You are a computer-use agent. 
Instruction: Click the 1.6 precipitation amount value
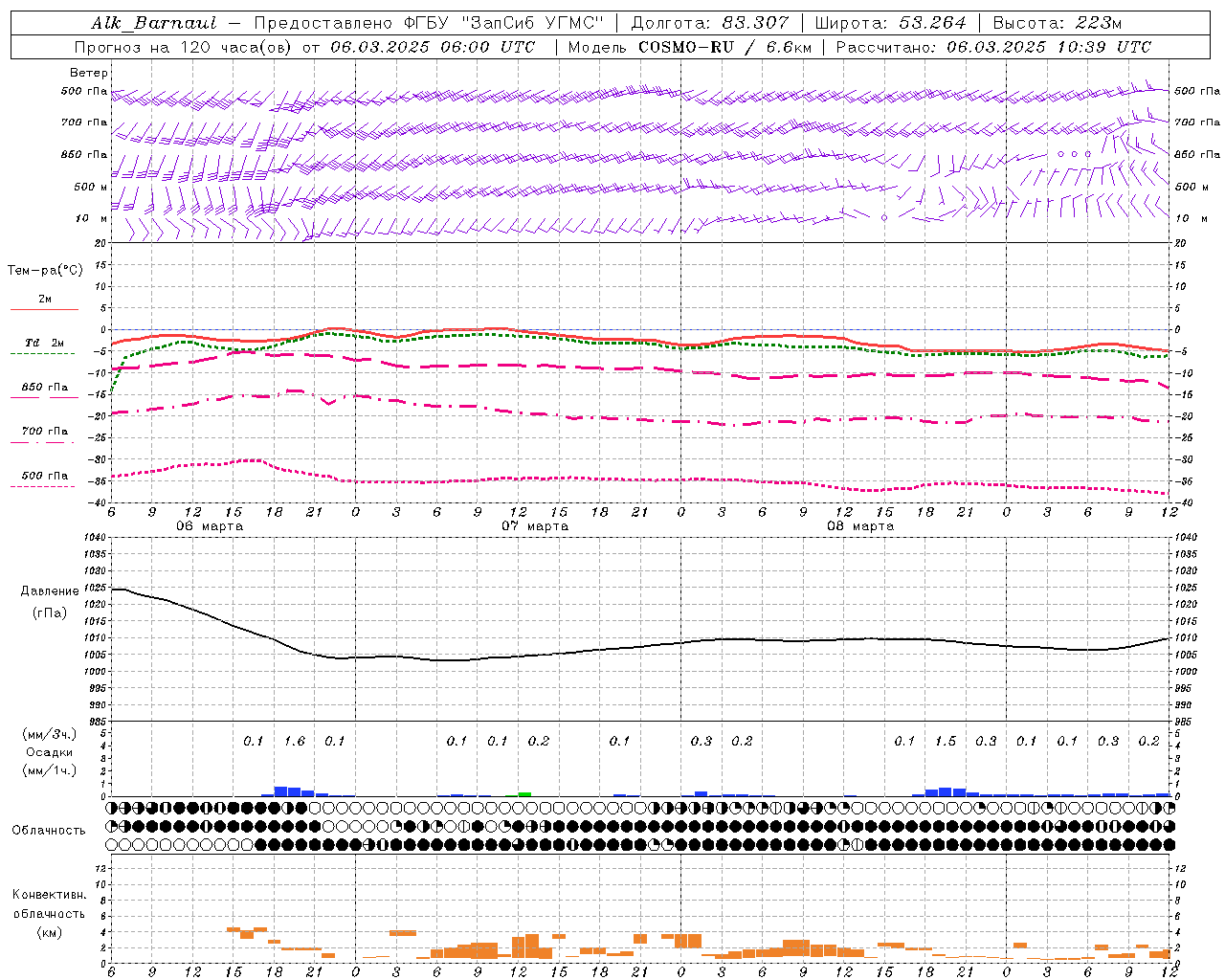click(x=295, y=742)
